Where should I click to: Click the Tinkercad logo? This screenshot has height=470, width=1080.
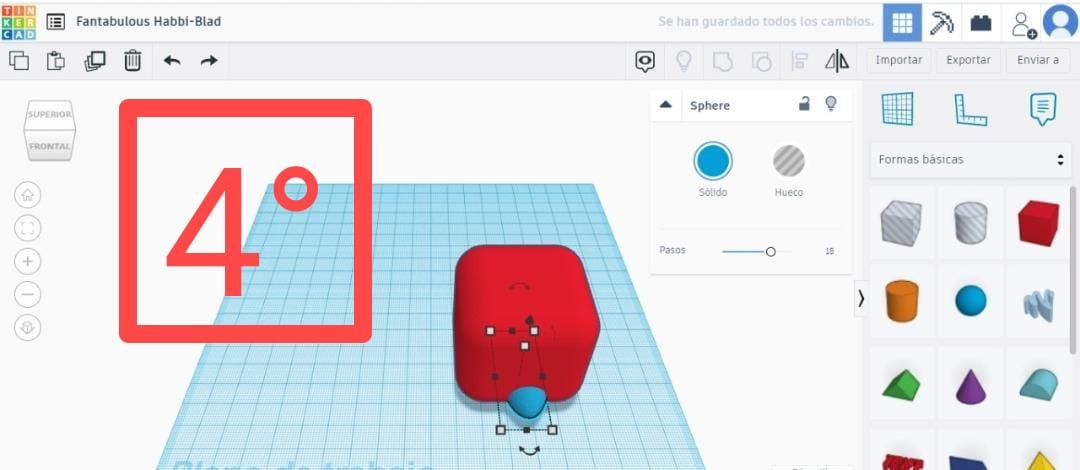click(x=19, y=22)
